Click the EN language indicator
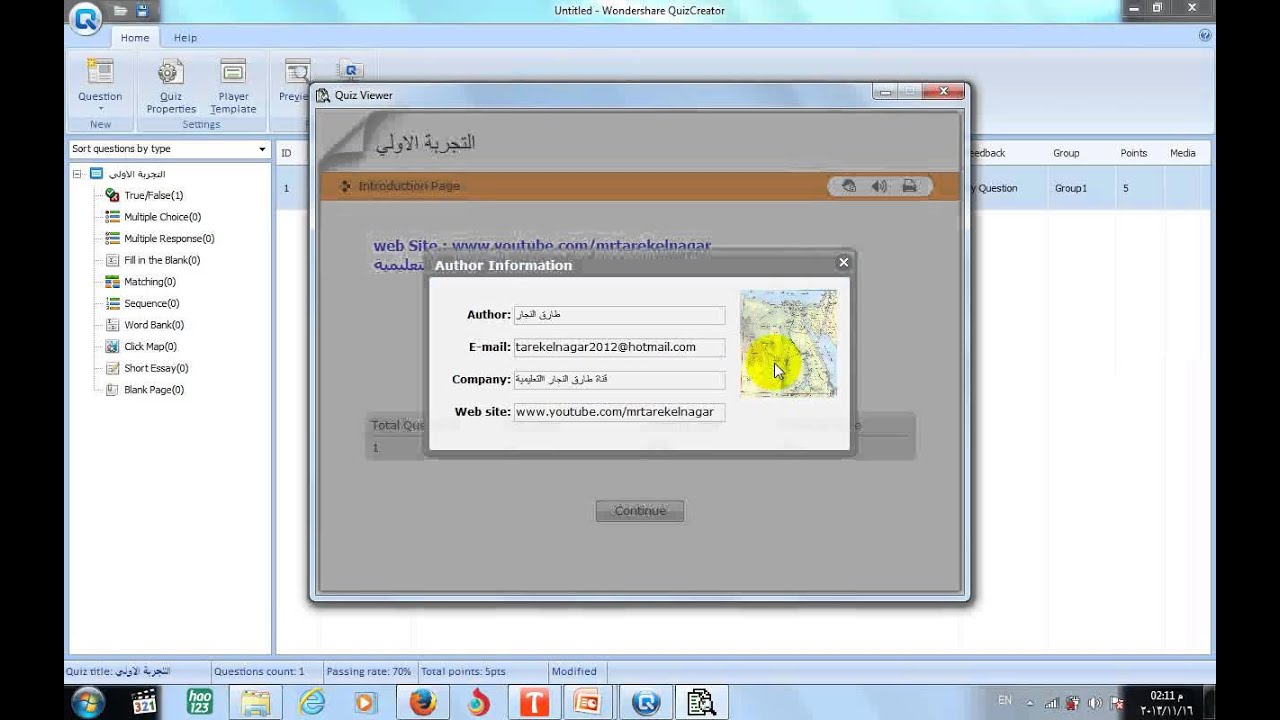 1005,700
